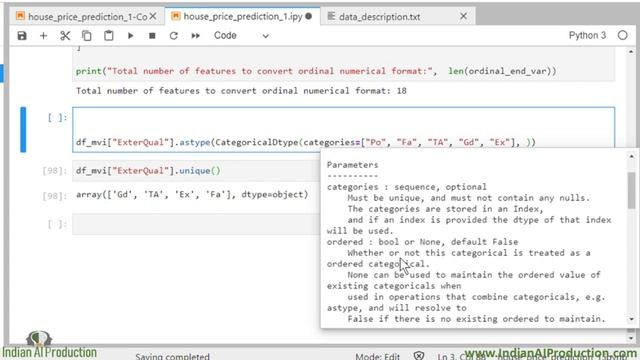
Task: Interrupt the kernel with the stop icon
Action: pyautogui.click(x=152, y=36)
